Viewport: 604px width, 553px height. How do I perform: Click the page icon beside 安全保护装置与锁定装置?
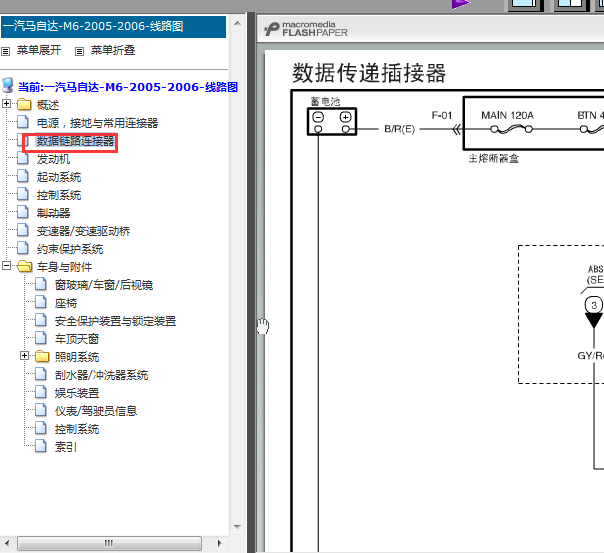coord(41,320)
